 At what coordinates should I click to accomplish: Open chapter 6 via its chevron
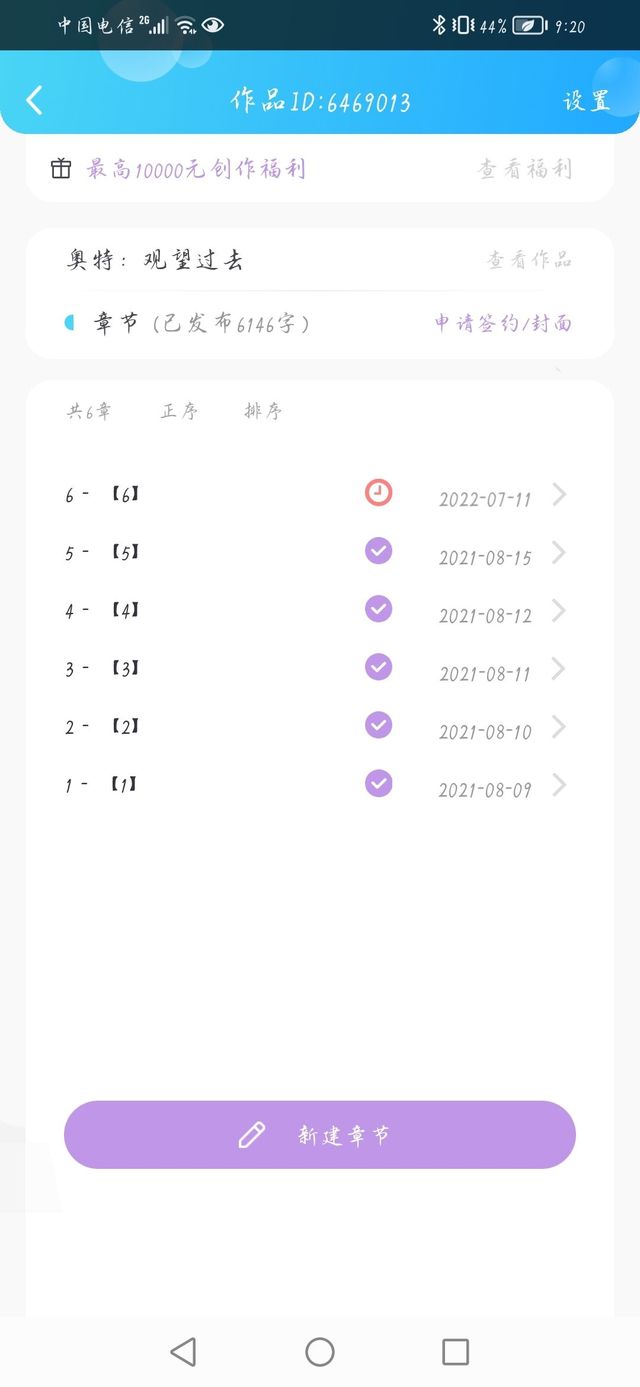pyautogui.click(x=559, y=494)
